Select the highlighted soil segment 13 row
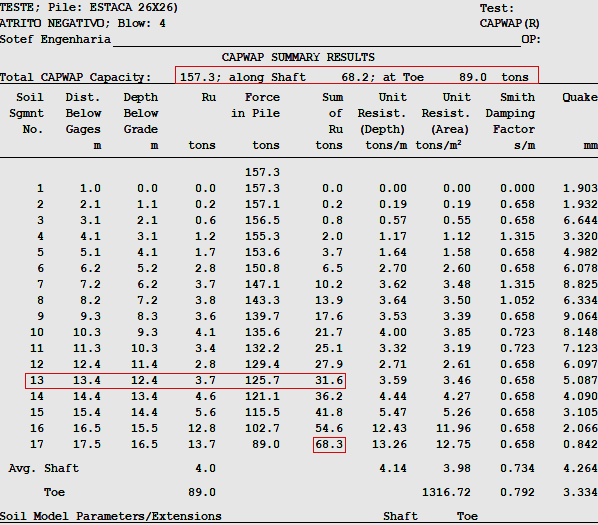This screenshot has height=525, width=598. pos(185,381)
